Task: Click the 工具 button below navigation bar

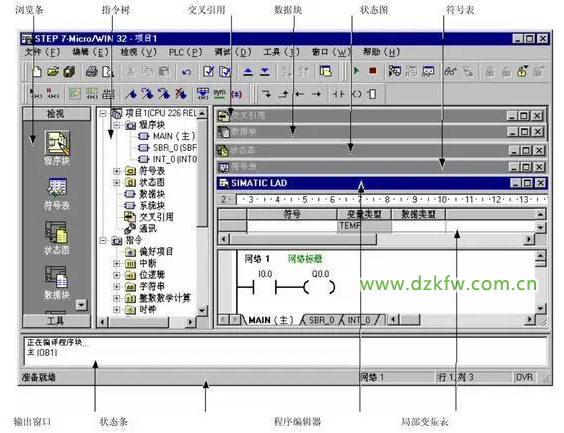Action: [56, 321]
